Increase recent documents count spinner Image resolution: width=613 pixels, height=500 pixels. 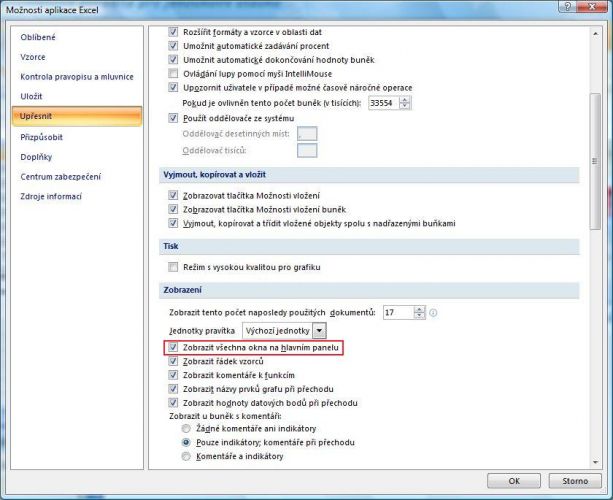point(419,309)
